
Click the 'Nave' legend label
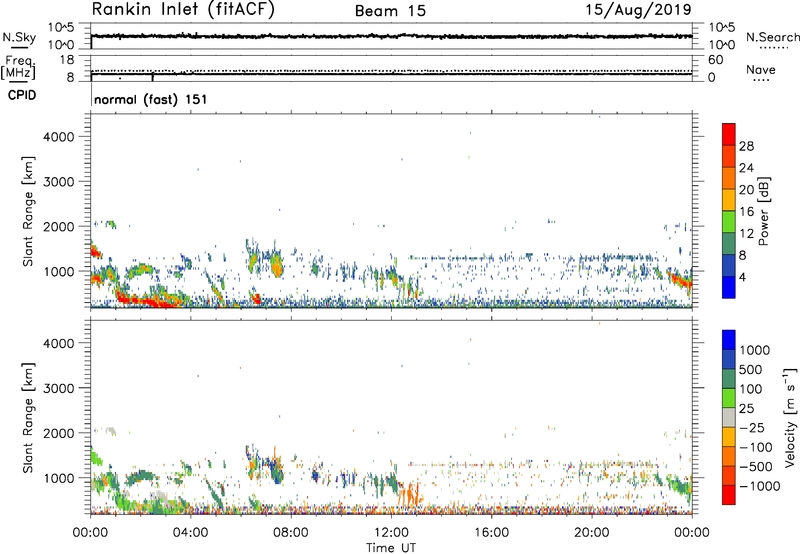click(x=761, y=69)
